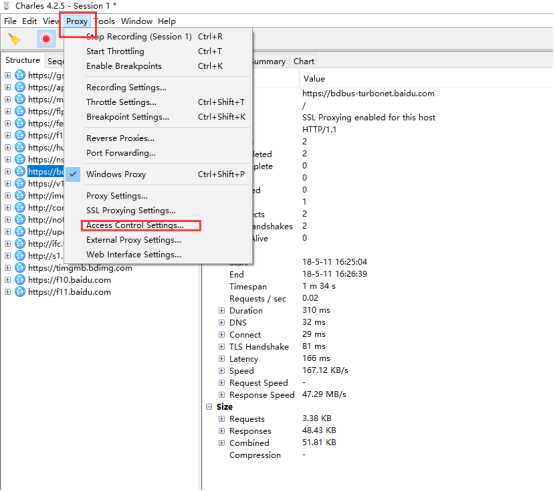The image size is (554, 491).
Task: Choose Stop Recording (Session 1)
Action: (159, 37)
